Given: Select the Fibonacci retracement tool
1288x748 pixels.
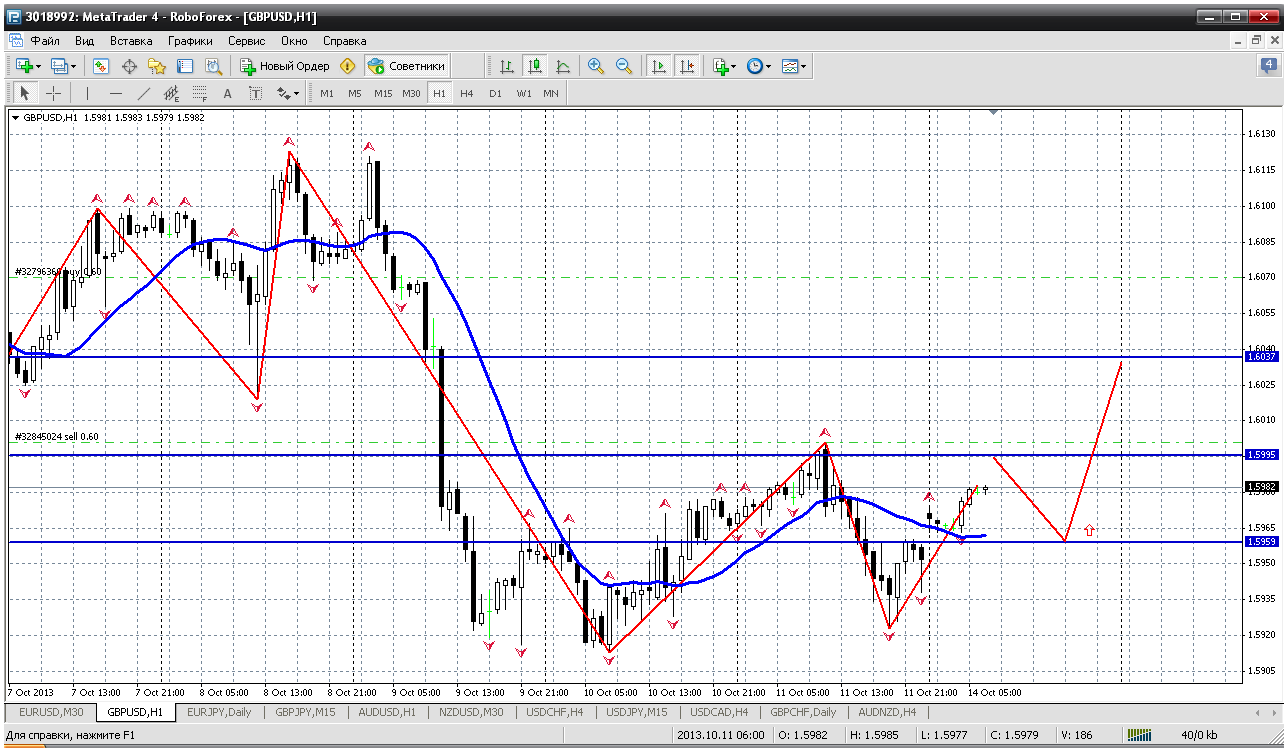Looking at the screenshot, I should 199,93.
